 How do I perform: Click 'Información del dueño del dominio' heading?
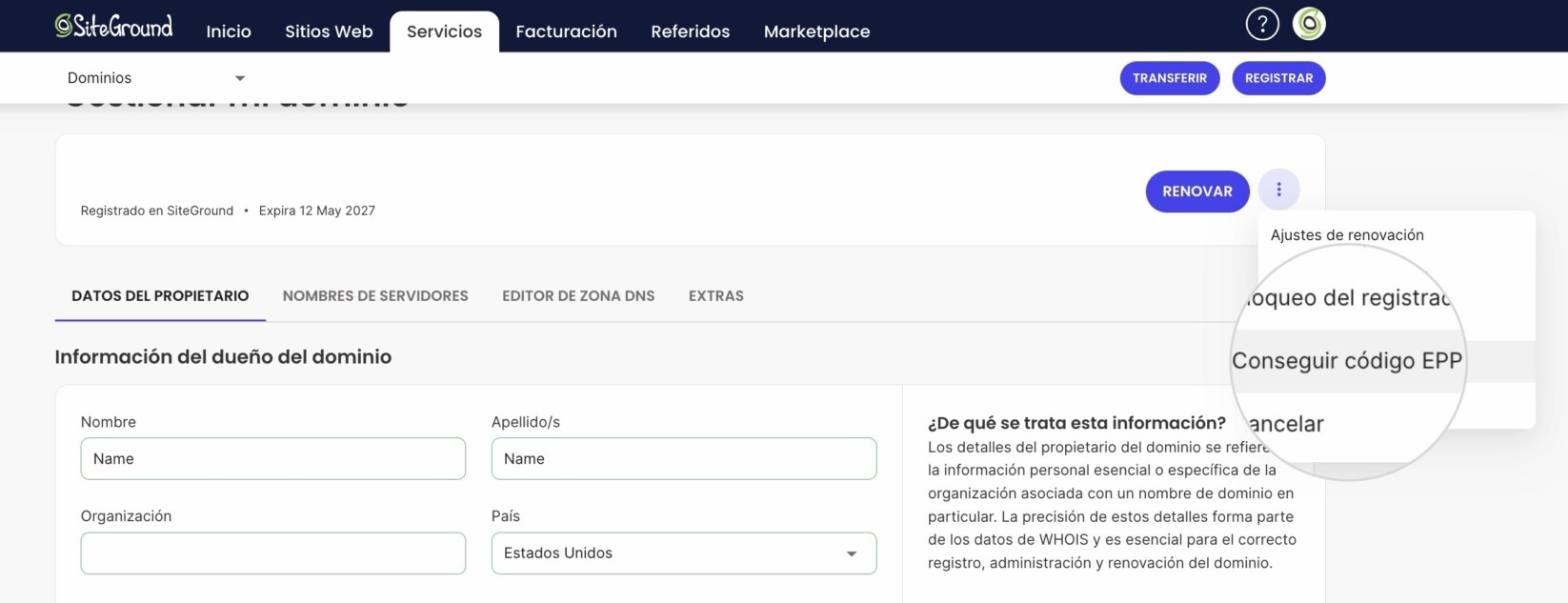click(223, 357)
